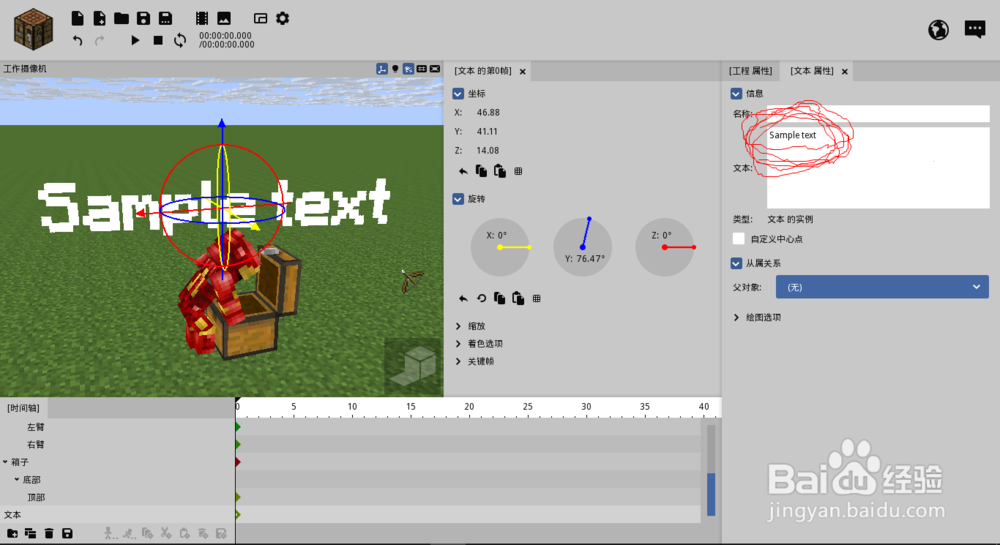Stop the animation playback
The width and height of the screenshot is (1000, 545).
click(x=158, y=40)
